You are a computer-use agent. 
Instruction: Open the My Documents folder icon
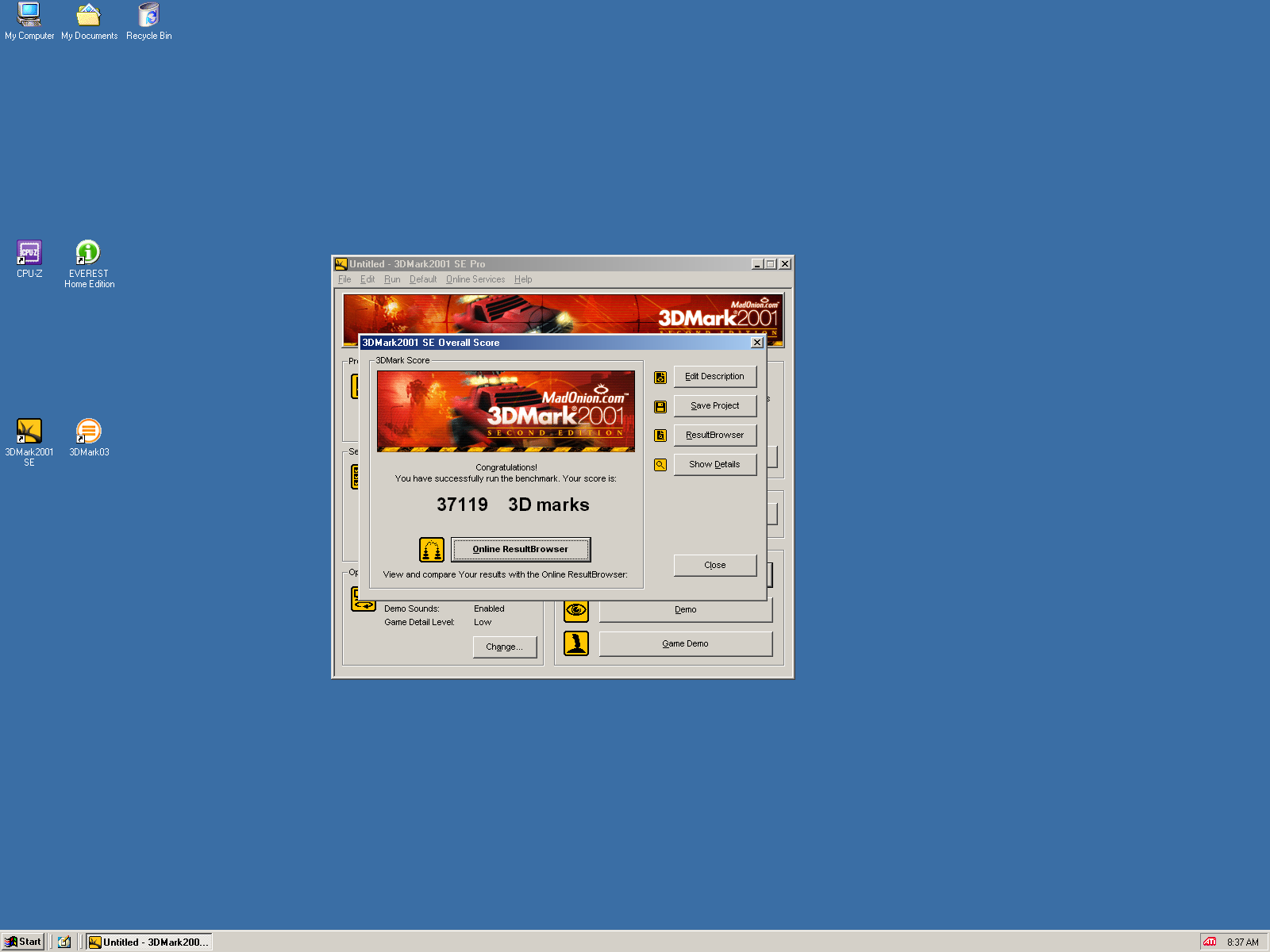[x=89, y=21]
